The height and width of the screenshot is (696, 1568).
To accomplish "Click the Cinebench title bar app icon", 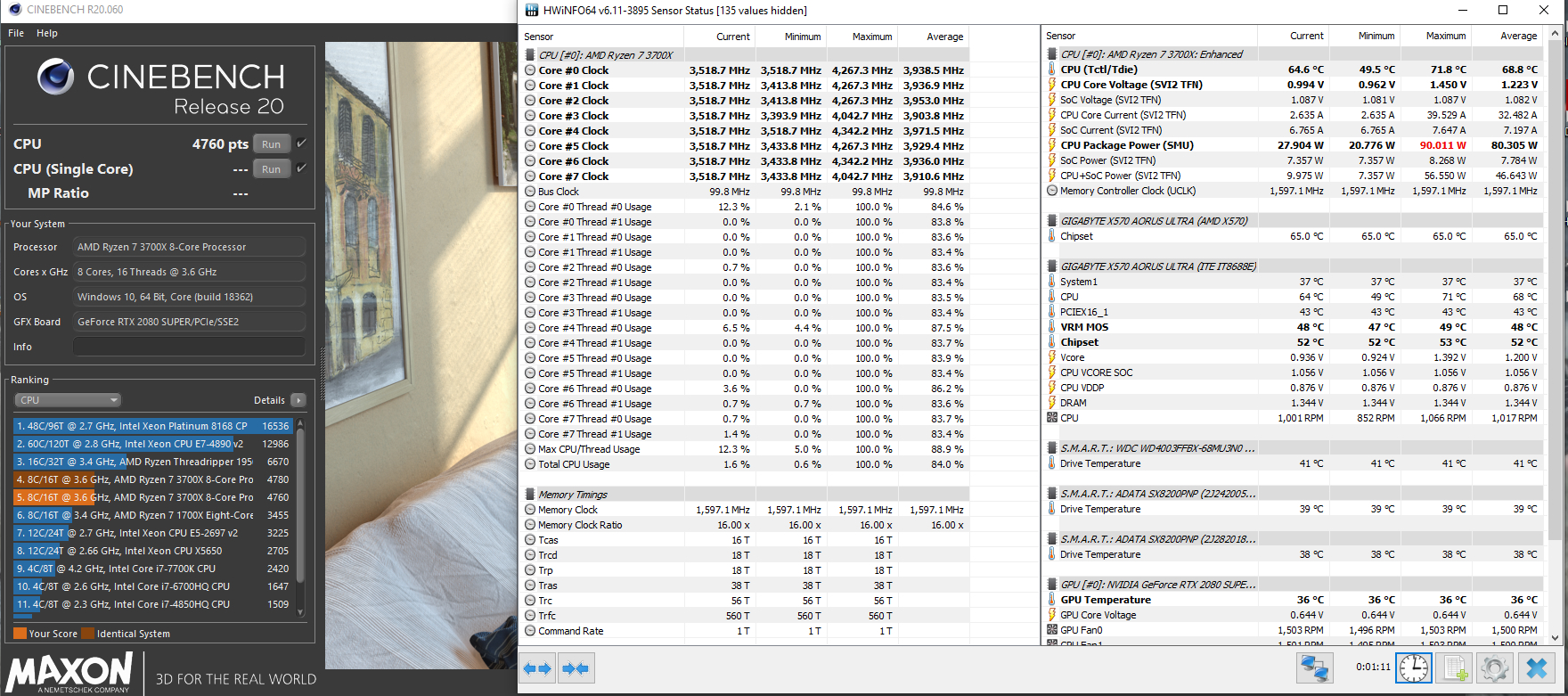I will click(x=14, y=10).
